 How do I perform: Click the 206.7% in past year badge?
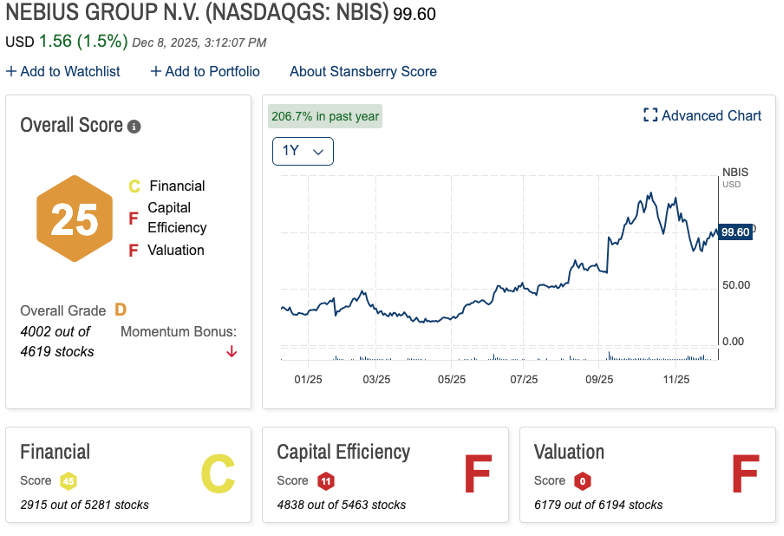tap(324, 116)
